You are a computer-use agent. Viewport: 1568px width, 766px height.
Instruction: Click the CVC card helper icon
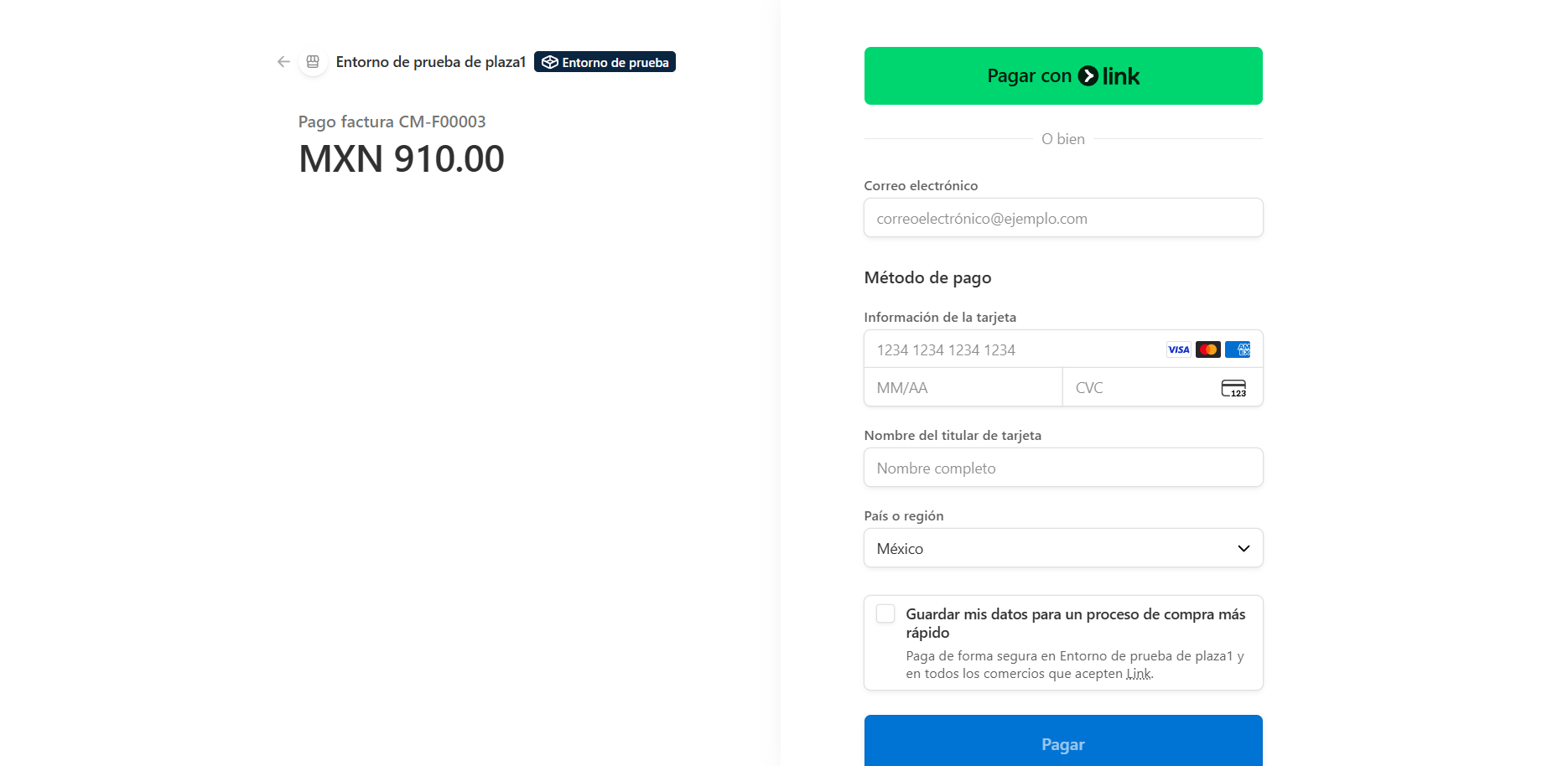[x=1233, y=388]
